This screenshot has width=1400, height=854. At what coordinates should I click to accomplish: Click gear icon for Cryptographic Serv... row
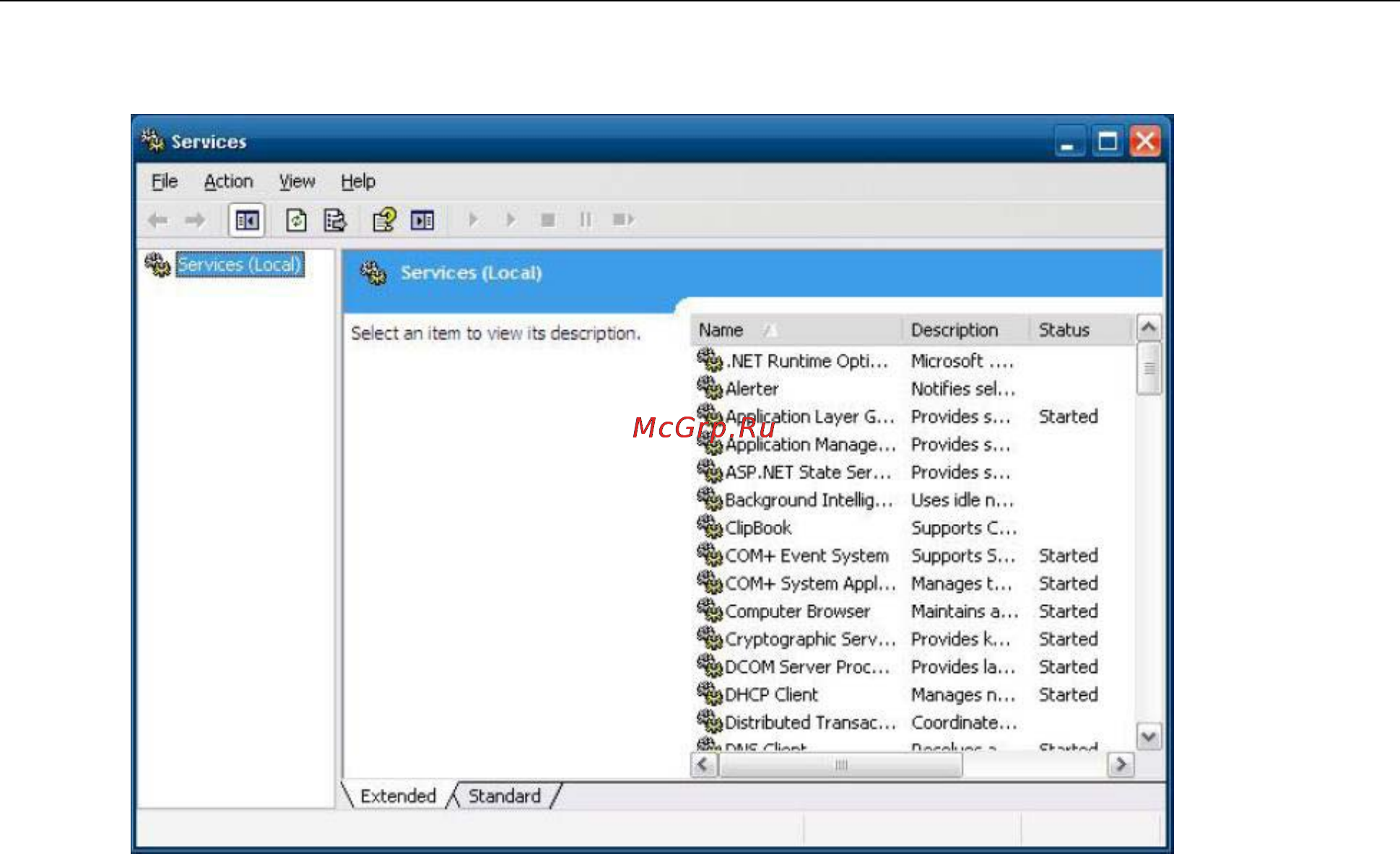pyautogui.click(x=710, y=638)
